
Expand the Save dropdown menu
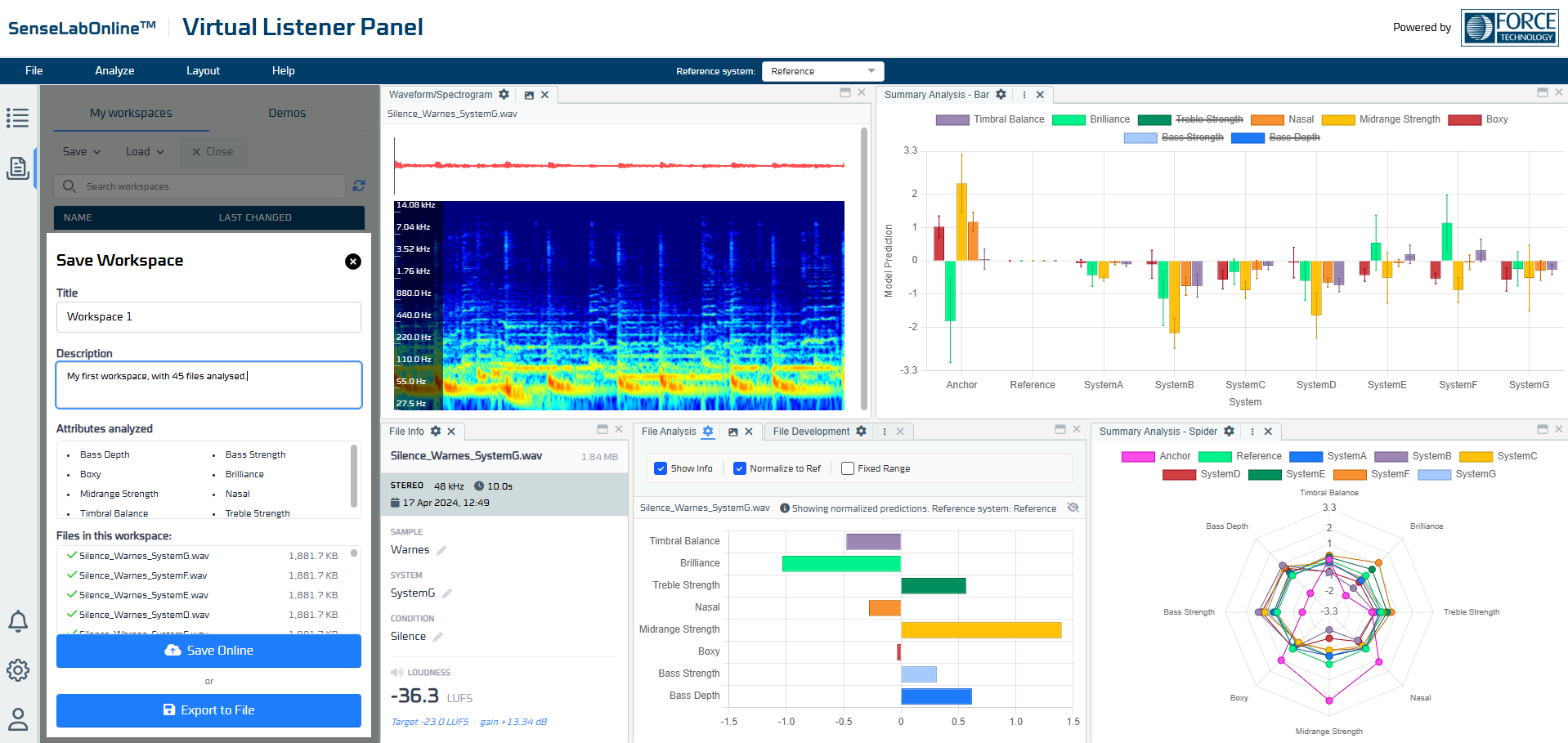click(82, 152)
